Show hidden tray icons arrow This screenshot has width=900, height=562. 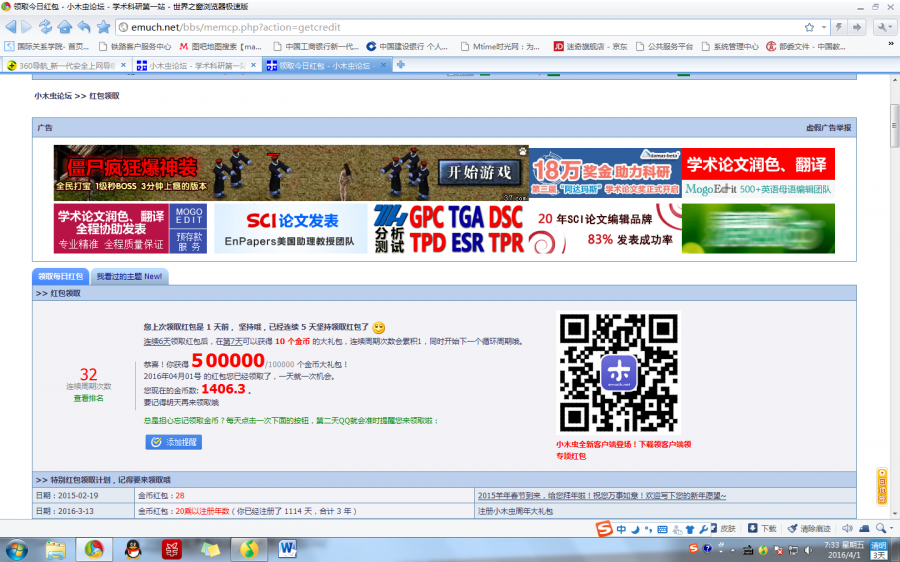(733, 550)
